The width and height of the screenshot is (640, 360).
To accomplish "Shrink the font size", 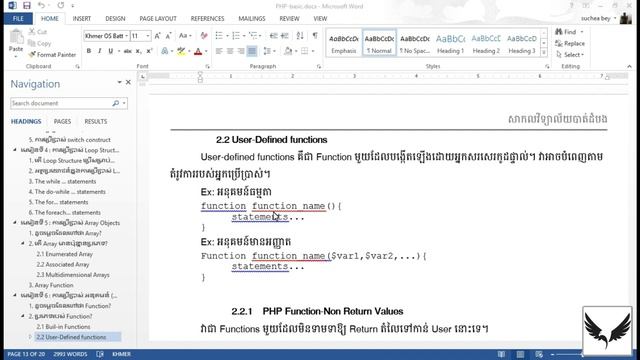I will [168, 36].
